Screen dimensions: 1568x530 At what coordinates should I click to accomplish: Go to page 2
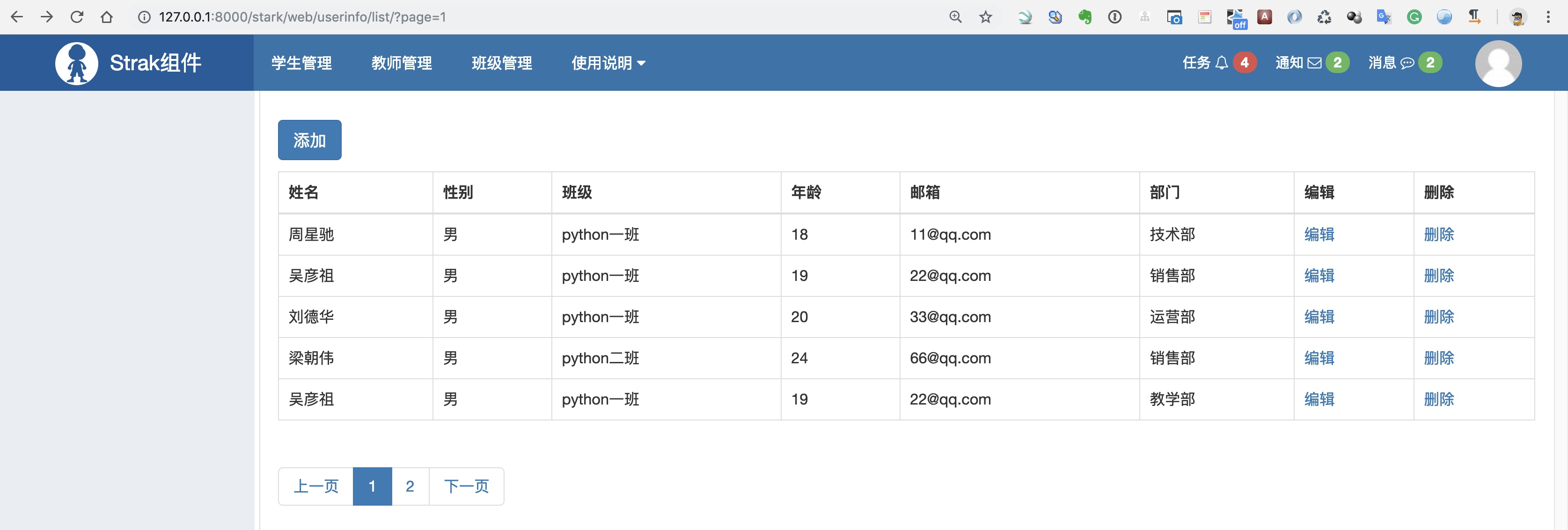(x=410, y=486)
